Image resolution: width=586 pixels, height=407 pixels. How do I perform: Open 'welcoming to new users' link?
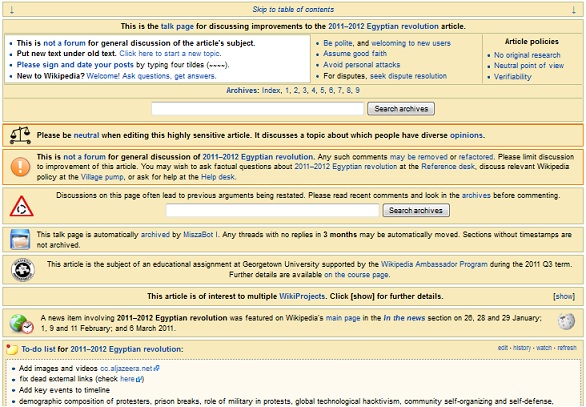(411, 43)
